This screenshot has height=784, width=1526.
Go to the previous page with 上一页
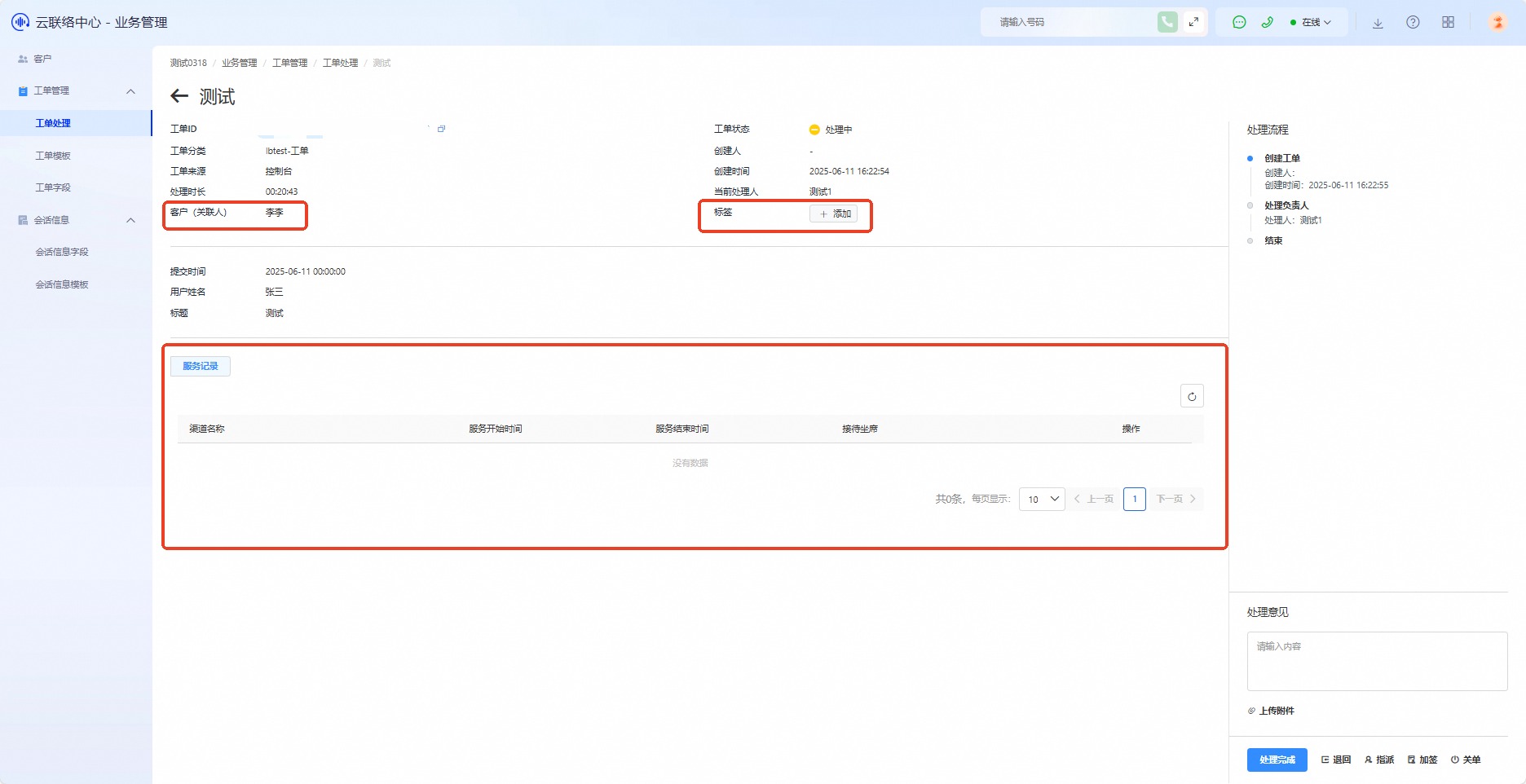click(1094, 499)
